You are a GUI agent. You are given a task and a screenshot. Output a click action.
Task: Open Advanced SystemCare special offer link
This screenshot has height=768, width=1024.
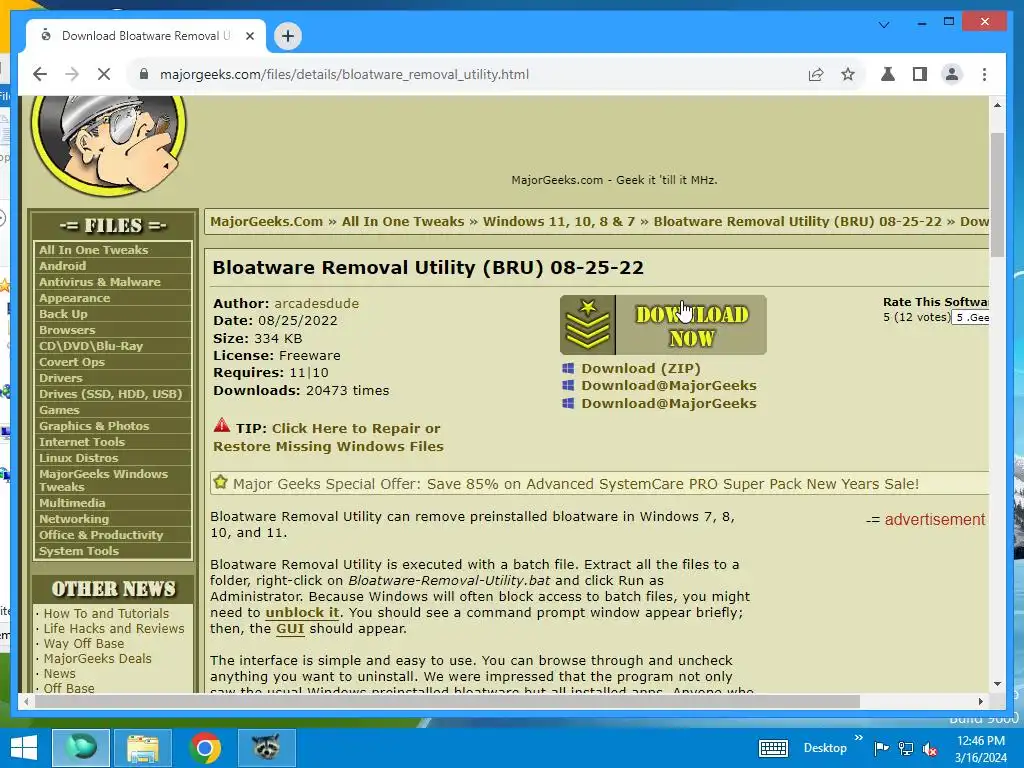coord(576,484)
